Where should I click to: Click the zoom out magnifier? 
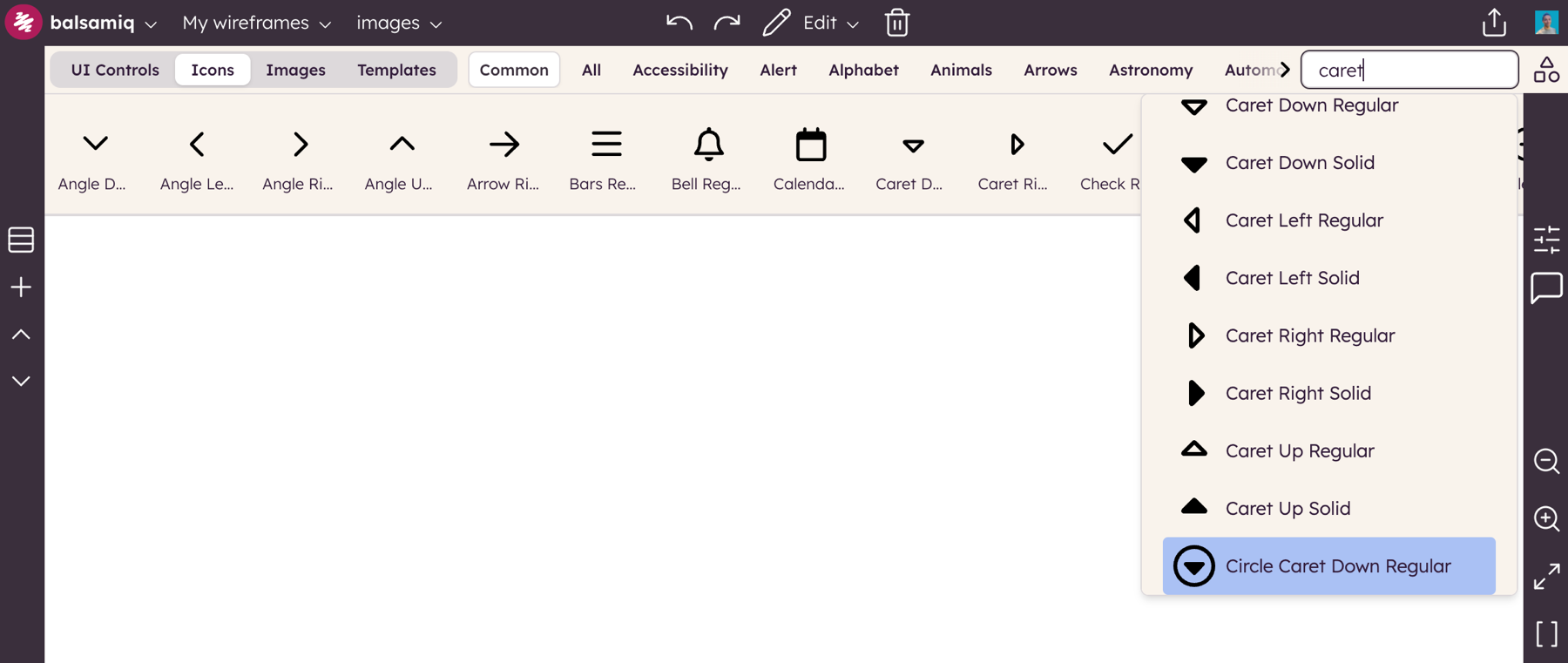point(1546,461)
